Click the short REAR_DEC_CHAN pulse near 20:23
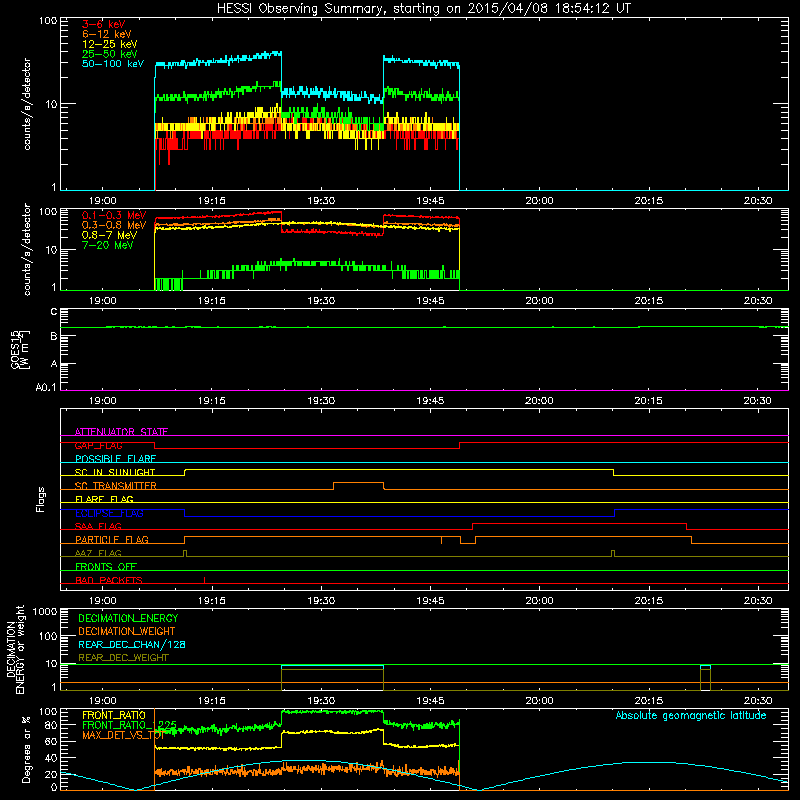800x800 pixels. 705,666
